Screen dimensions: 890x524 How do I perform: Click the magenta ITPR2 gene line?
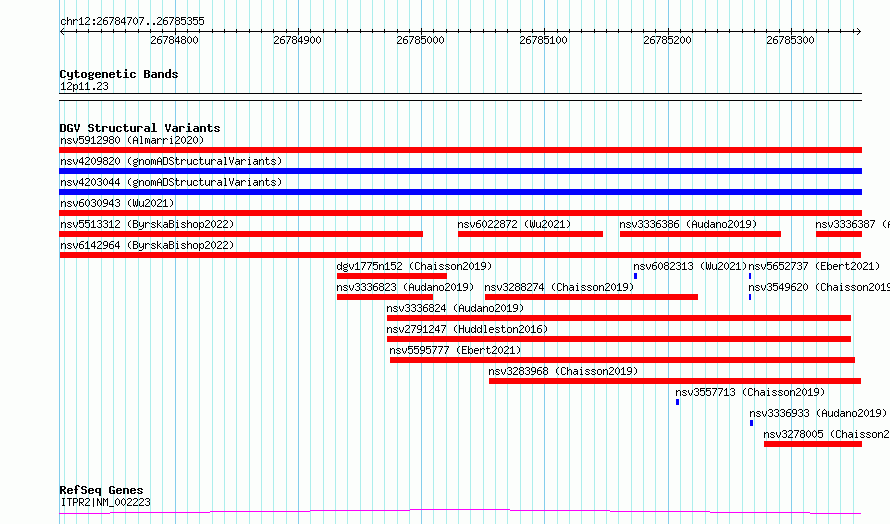460,512
